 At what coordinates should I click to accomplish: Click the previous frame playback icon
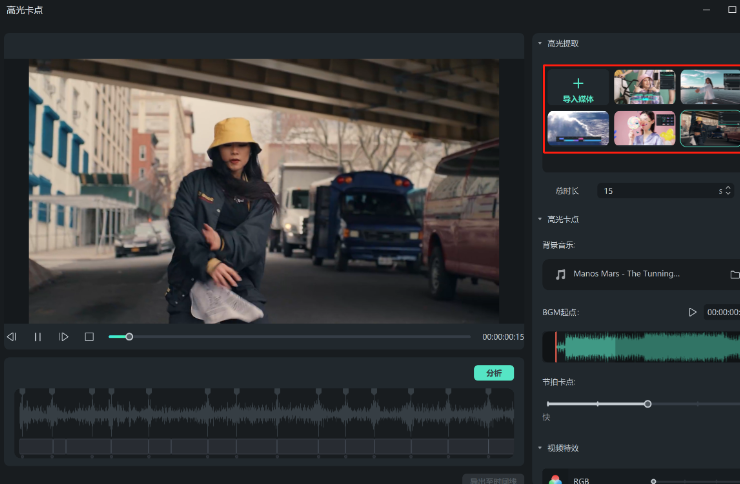click(12, 337)
